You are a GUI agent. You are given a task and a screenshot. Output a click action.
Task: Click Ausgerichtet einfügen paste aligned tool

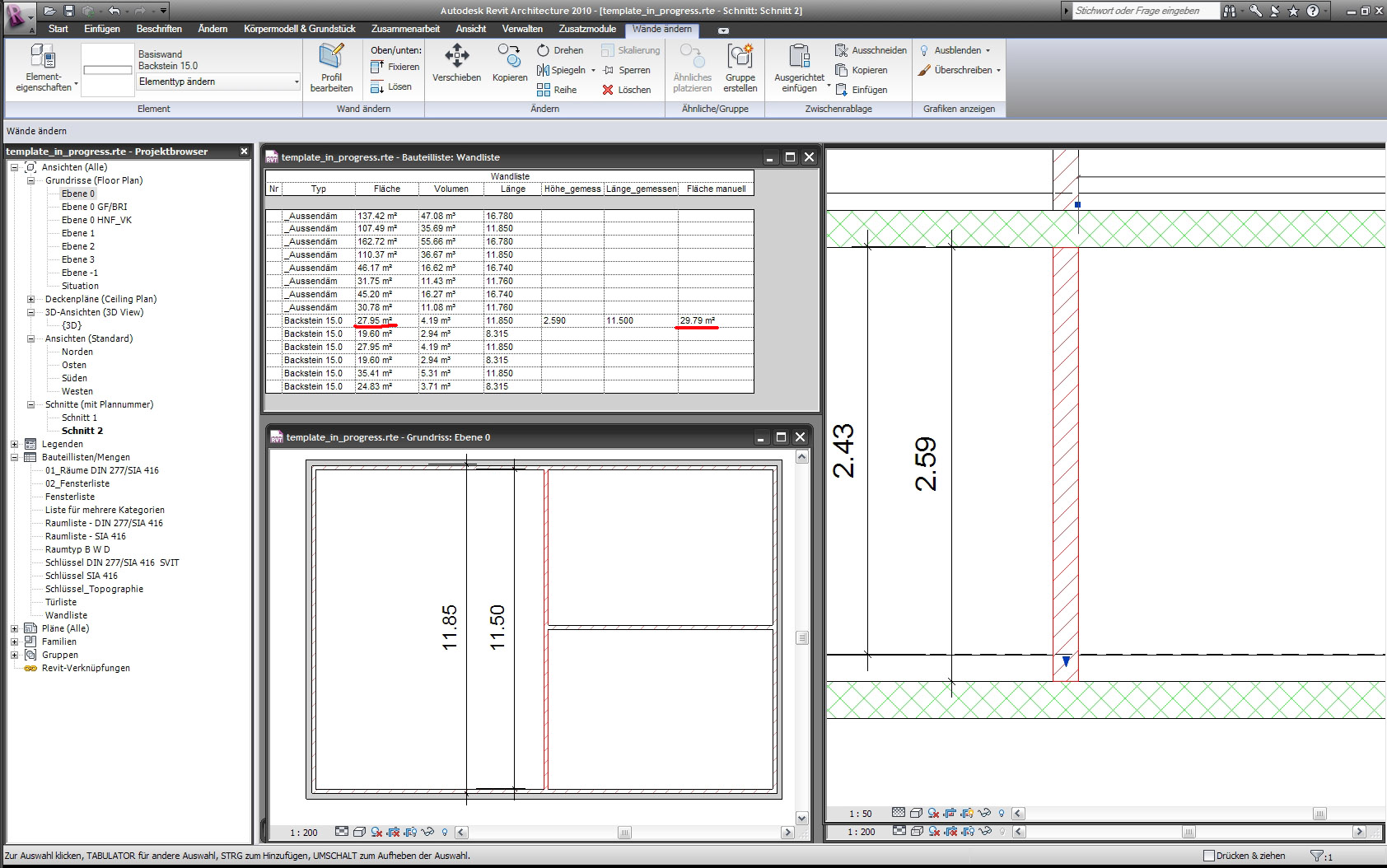[799, 68]
